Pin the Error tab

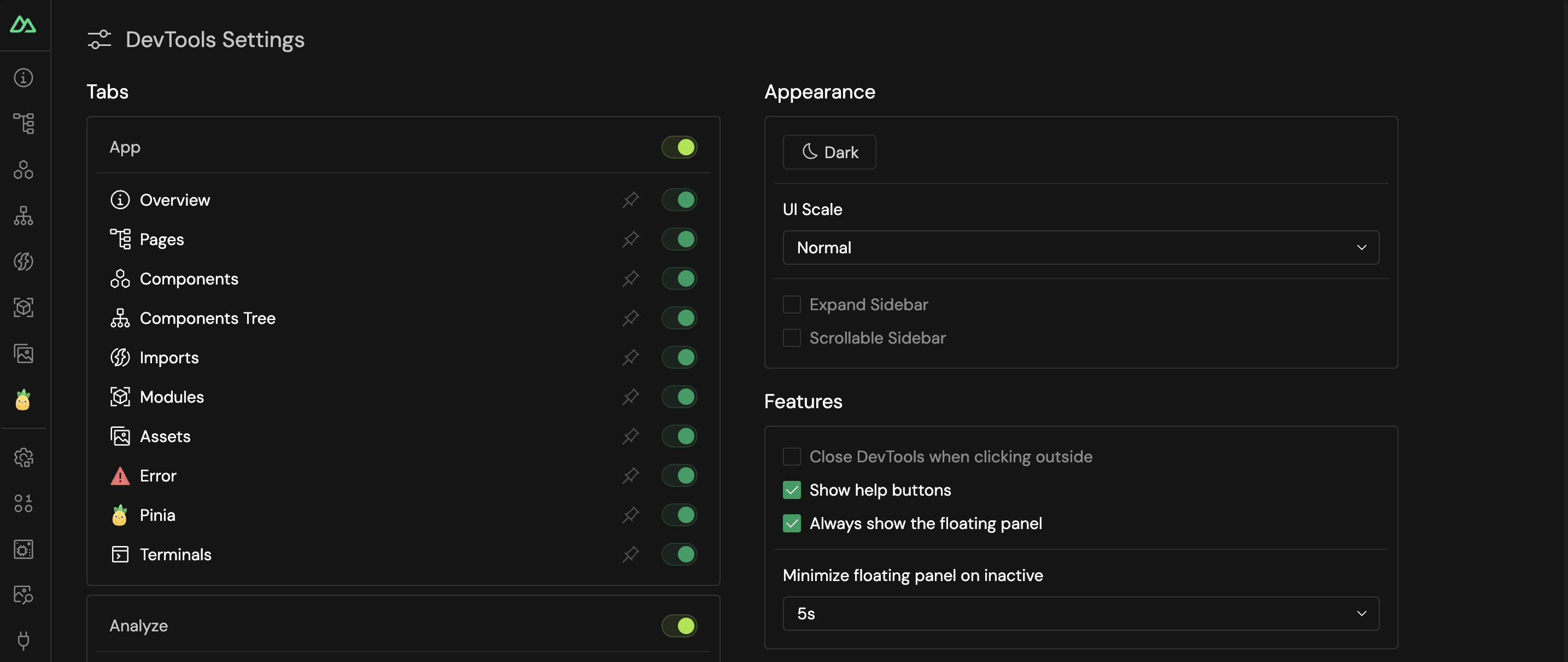[630, 475]
